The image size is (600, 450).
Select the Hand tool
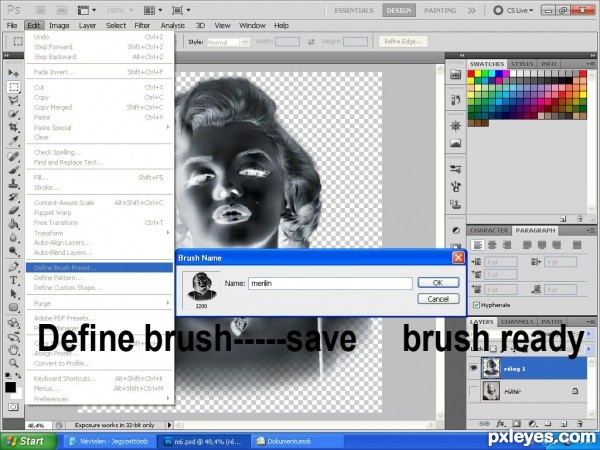coord(13,349)
